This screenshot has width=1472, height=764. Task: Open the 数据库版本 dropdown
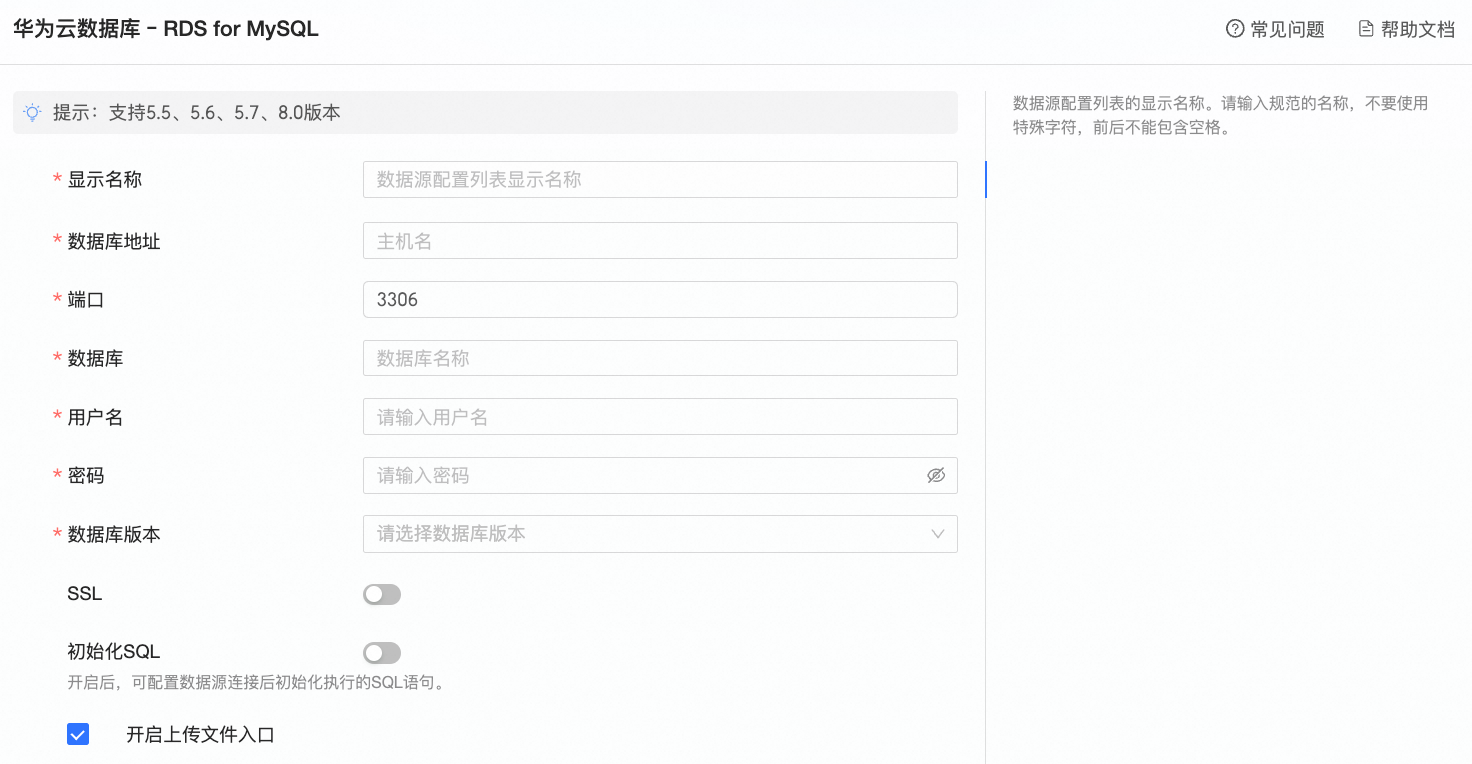(x=660, y=534)
